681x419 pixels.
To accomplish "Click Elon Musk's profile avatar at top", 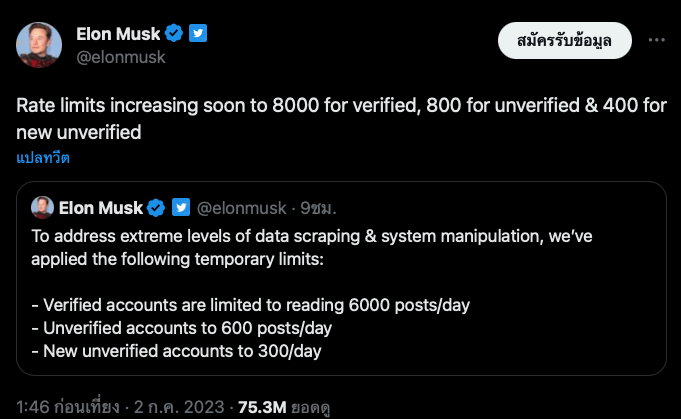I will coord(39,45).
